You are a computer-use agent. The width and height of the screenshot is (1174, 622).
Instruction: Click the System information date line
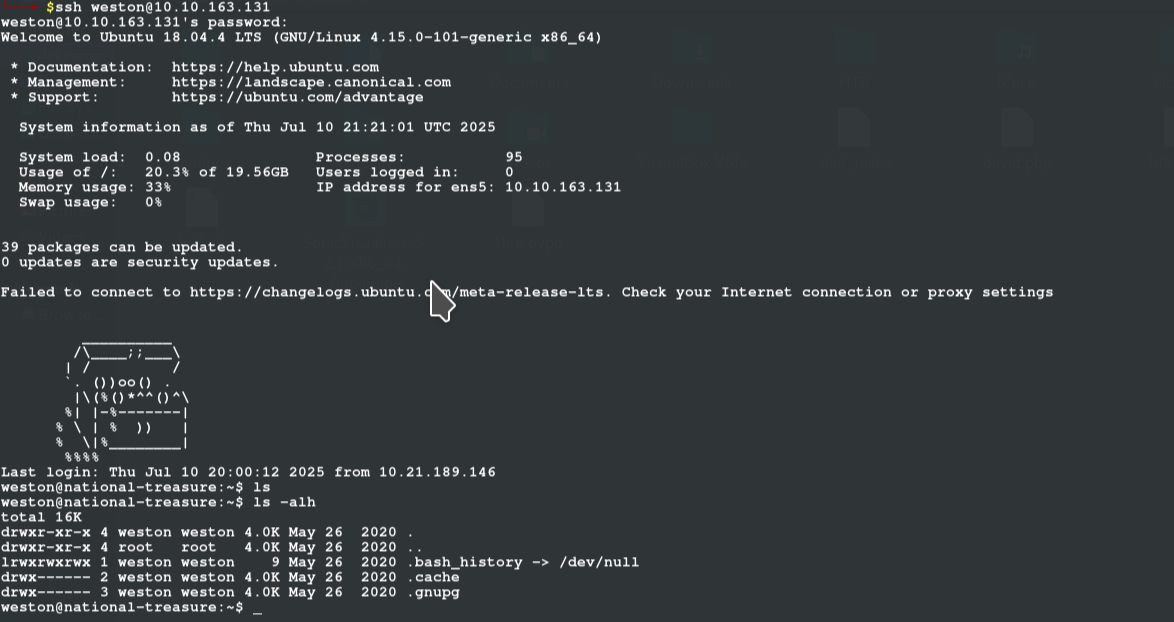tap(257, 127)
